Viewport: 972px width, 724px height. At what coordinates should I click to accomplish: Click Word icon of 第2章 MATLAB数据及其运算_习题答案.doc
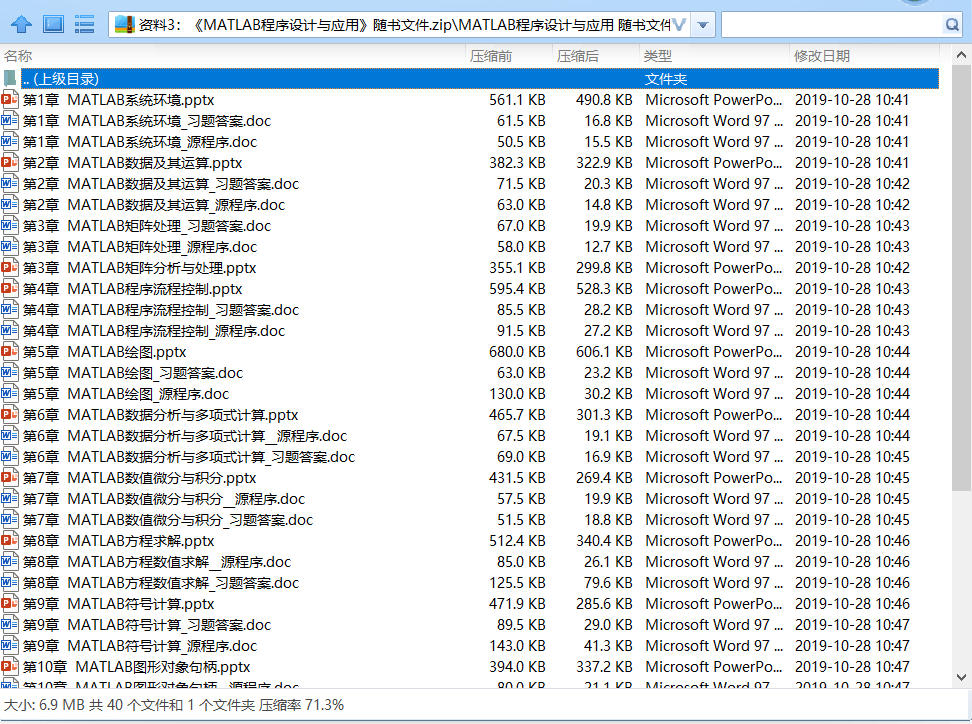(x=10, y=184)
